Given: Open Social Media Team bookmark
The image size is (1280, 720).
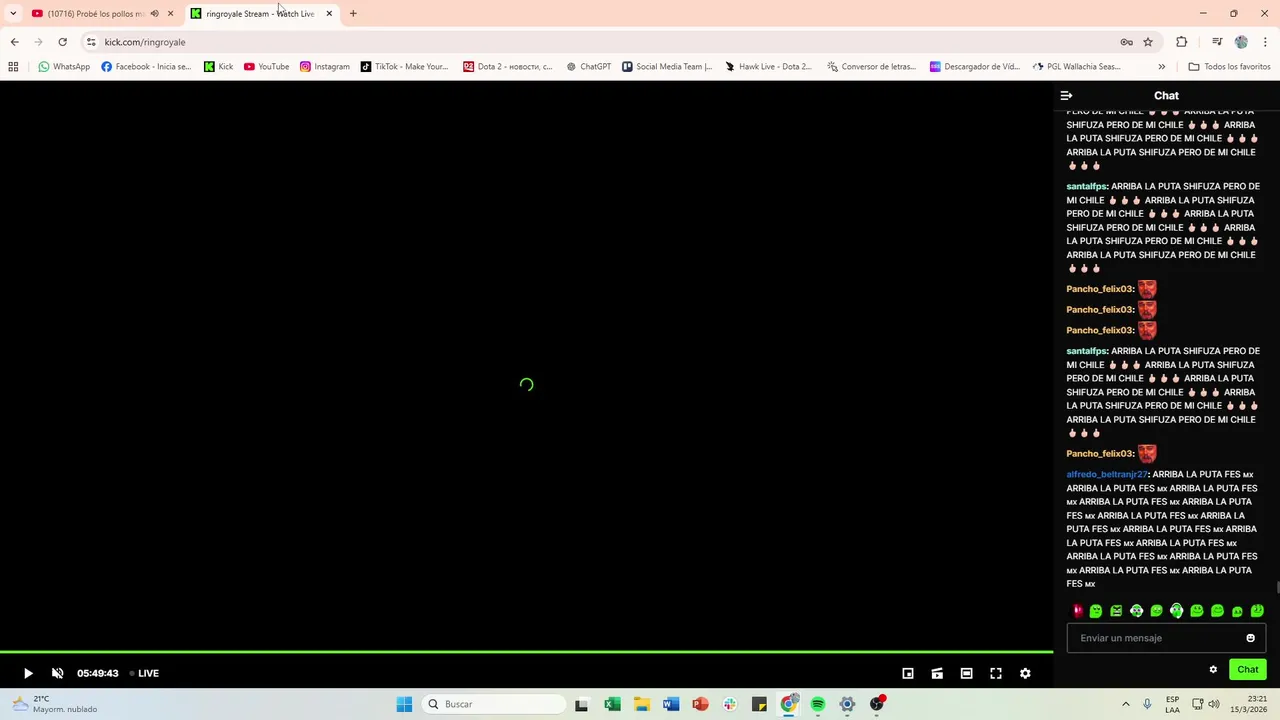Looking at the screenshot, I should (x=667, y=67).
